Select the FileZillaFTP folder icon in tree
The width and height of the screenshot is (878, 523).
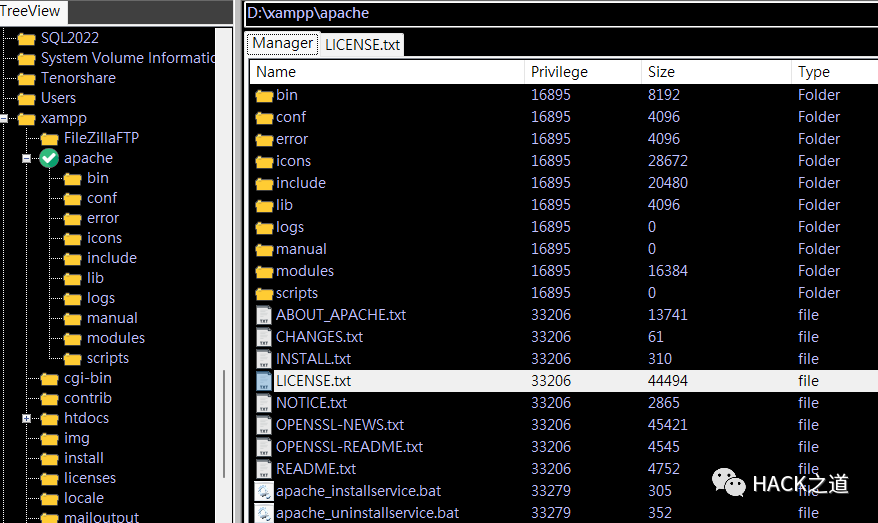[x=49, y=138]
